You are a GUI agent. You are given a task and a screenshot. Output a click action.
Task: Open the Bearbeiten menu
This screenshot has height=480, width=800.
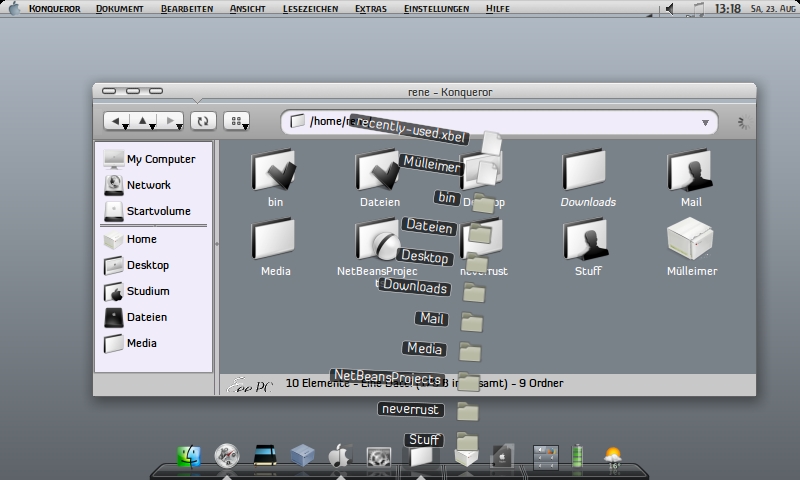coord(187,9)
